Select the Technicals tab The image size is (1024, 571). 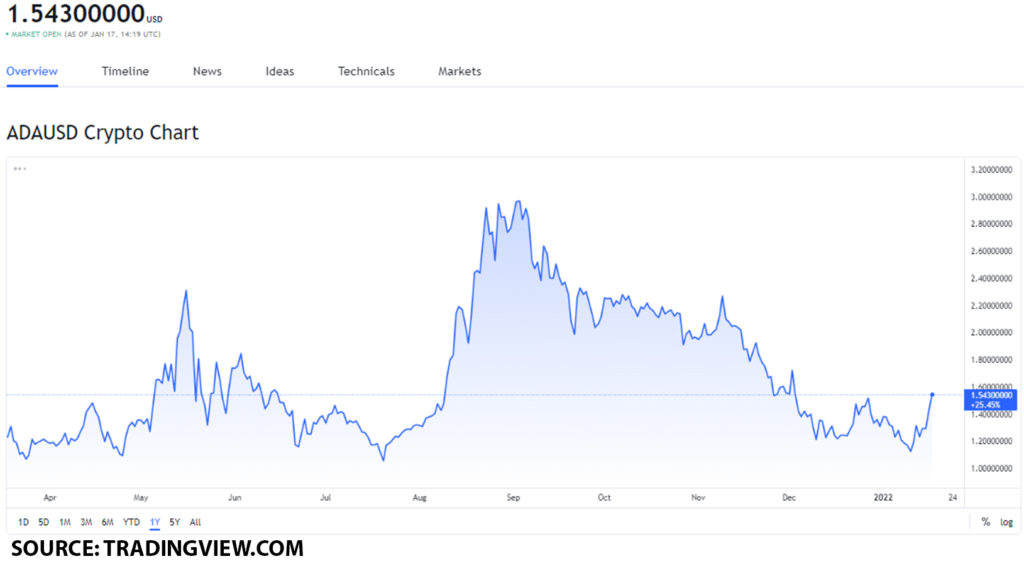[x=366, y=71]
